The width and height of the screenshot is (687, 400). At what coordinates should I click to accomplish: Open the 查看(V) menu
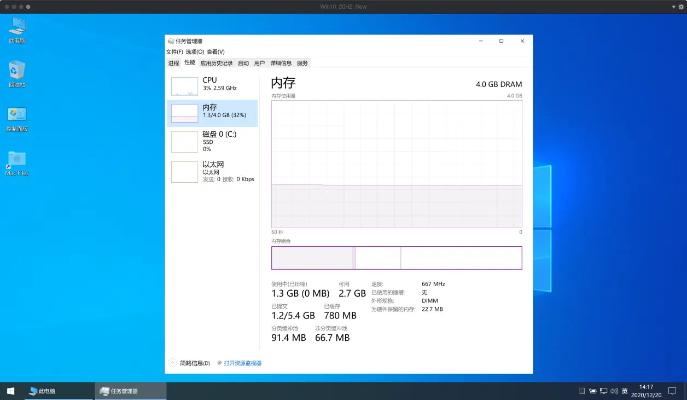[215, 51]
